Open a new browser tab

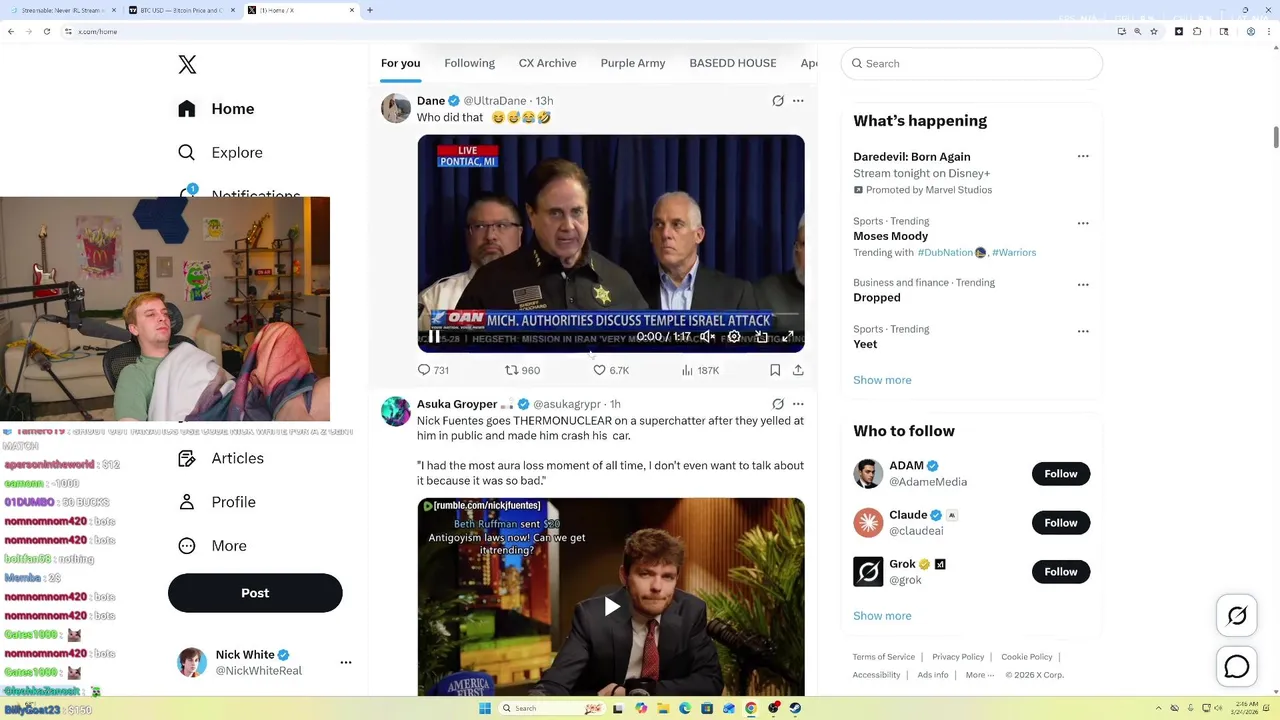[x=370, y=10]
